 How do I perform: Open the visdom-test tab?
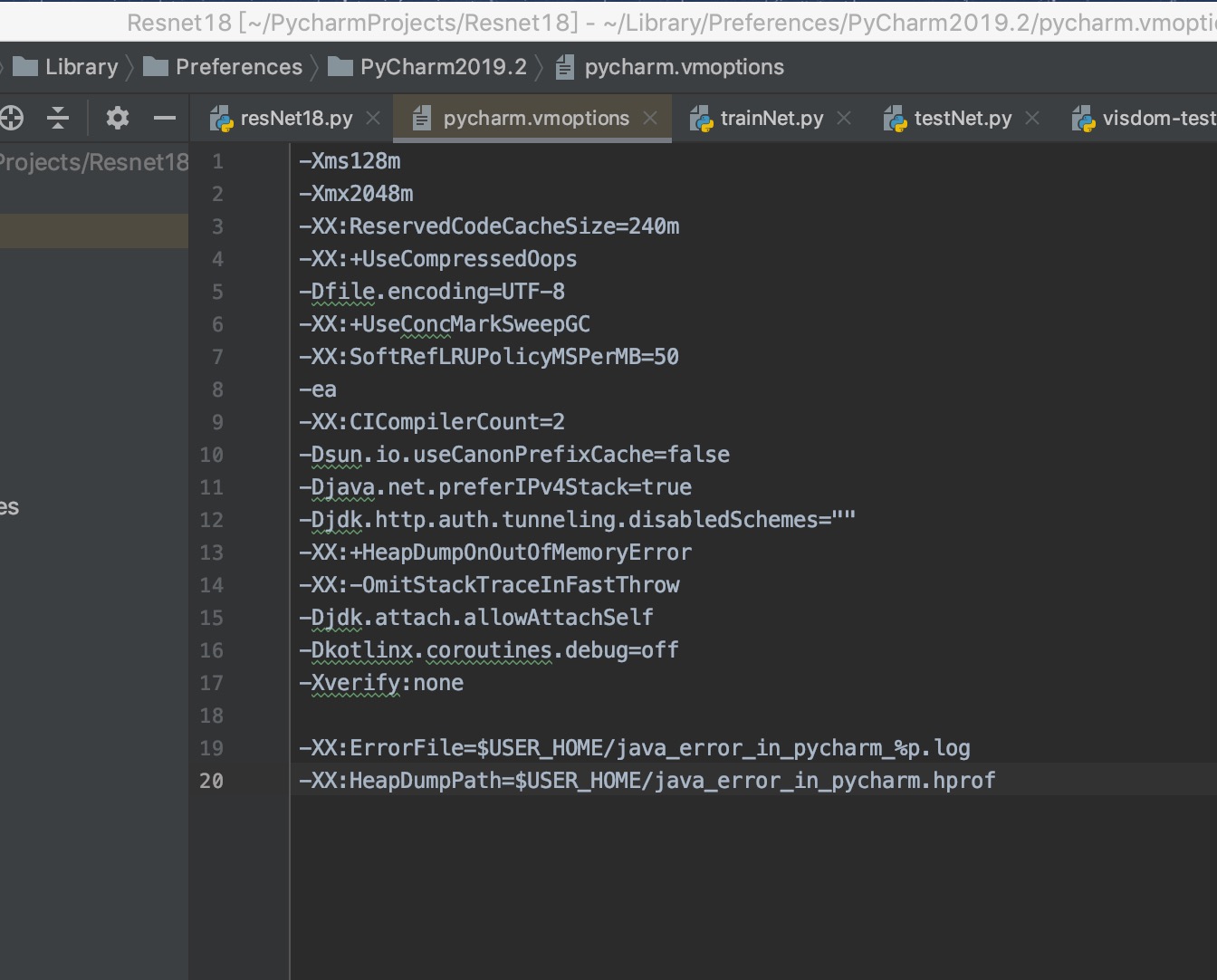(1160, 118)
